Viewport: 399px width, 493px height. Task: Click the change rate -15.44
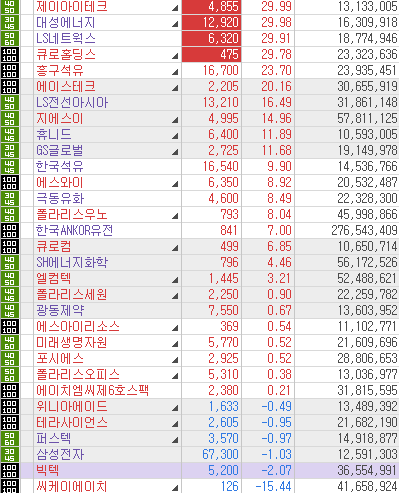click(273, 486)
